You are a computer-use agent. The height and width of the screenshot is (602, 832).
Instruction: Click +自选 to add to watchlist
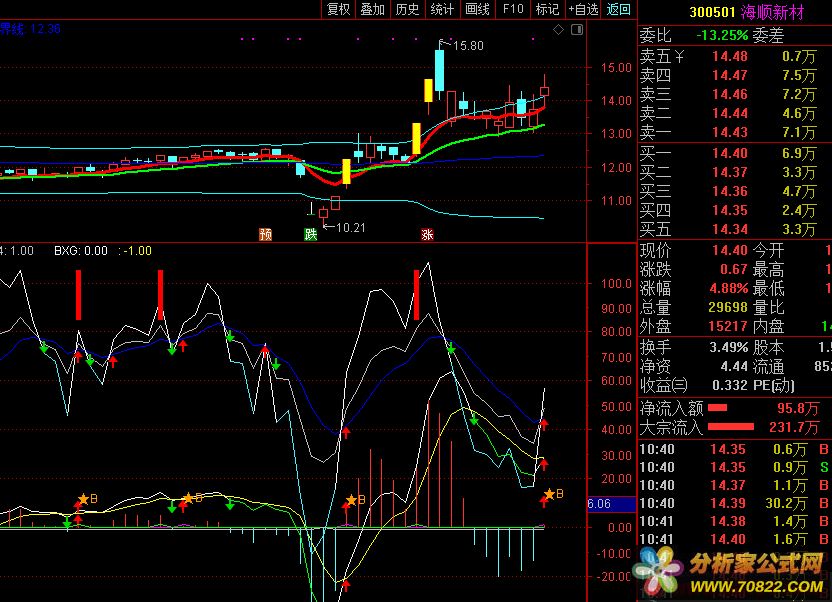583,9
